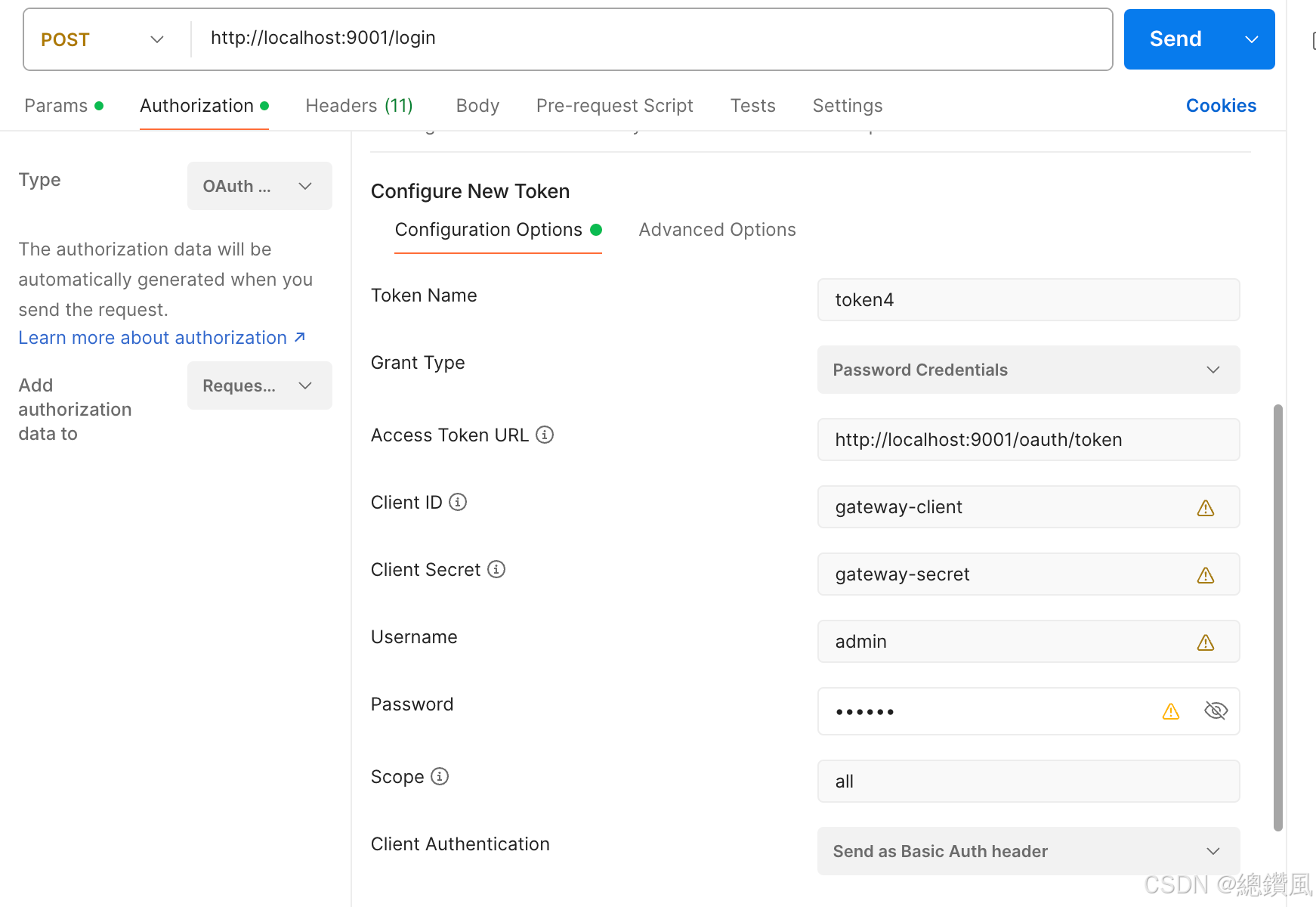The width and height of the screenshot is (1316, 907).
Task: Click the Token Name input field
Action: [1028, 300]
